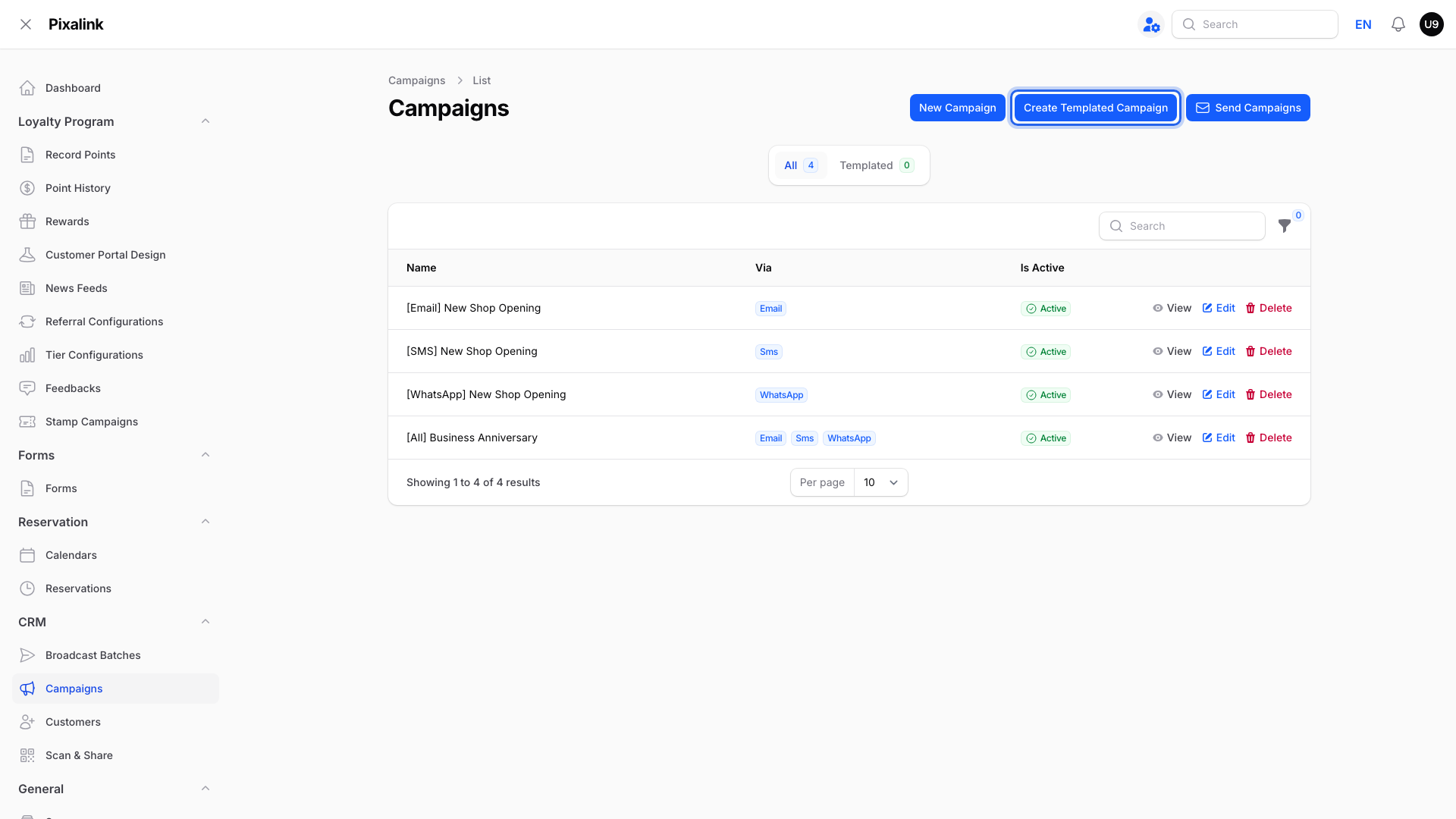Click the News Feeds newspaper icon

point(27,288)
